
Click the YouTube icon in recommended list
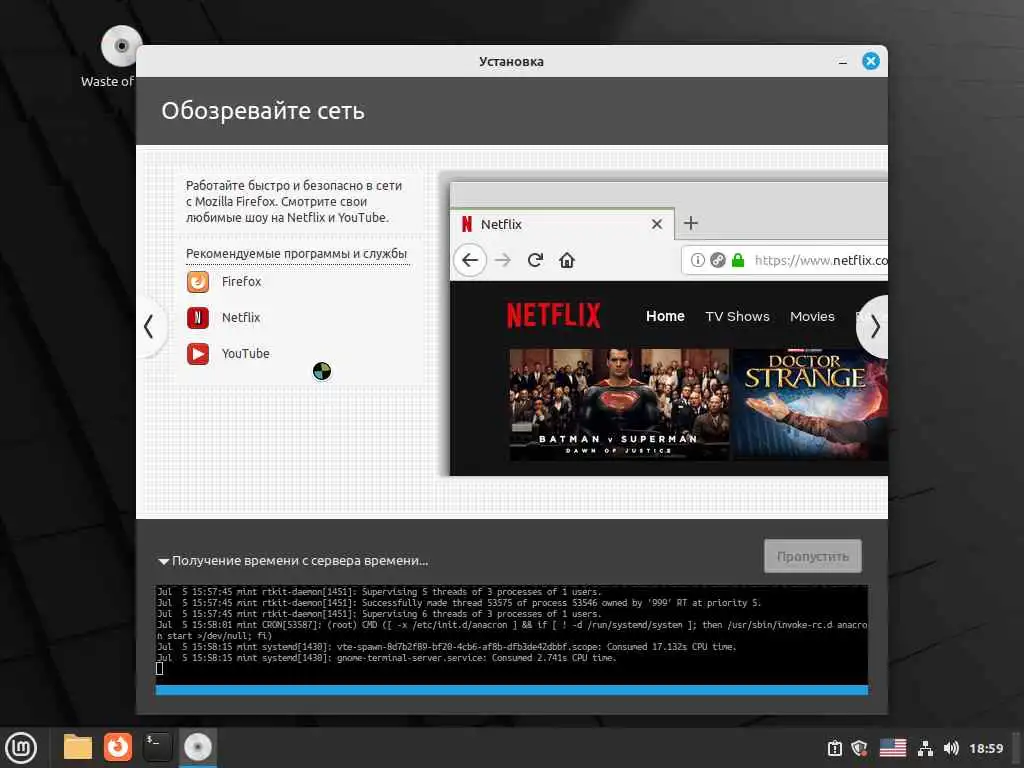tap(198, 353)
